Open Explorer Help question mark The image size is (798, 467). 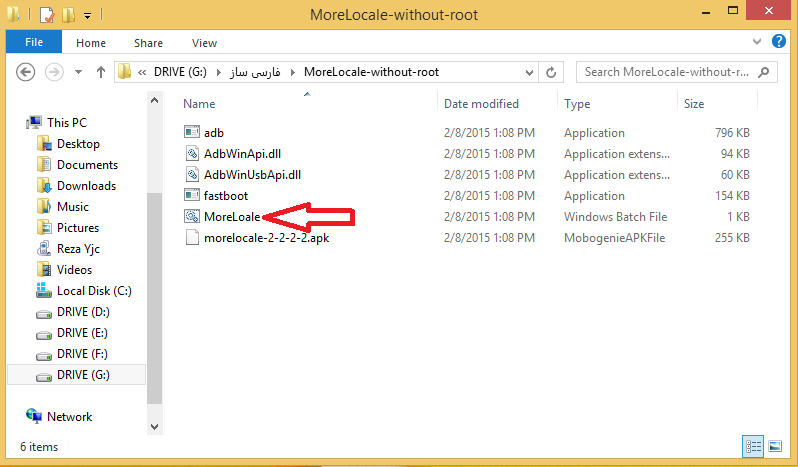(x=779, y=41)
